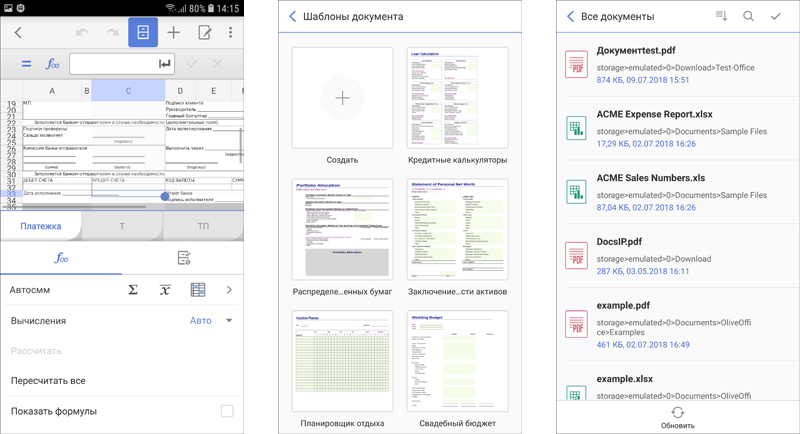Tap the enter arrow in formula field

[164, 64]
